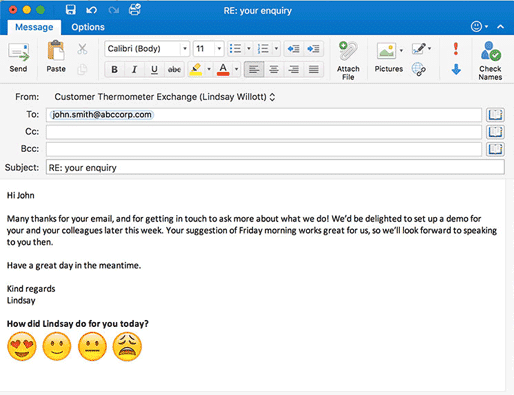Open address book for To field
The image size is (514, 395).
(x=495, y=115)
